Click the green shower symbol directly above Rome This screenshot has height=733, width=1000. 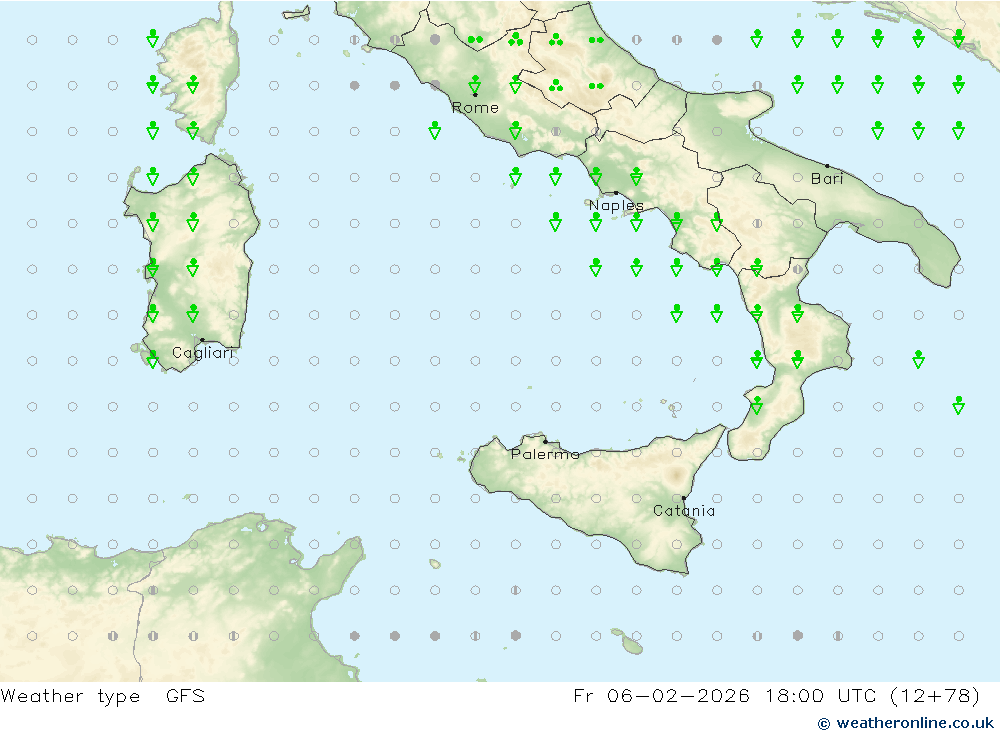tap(475, 84)
